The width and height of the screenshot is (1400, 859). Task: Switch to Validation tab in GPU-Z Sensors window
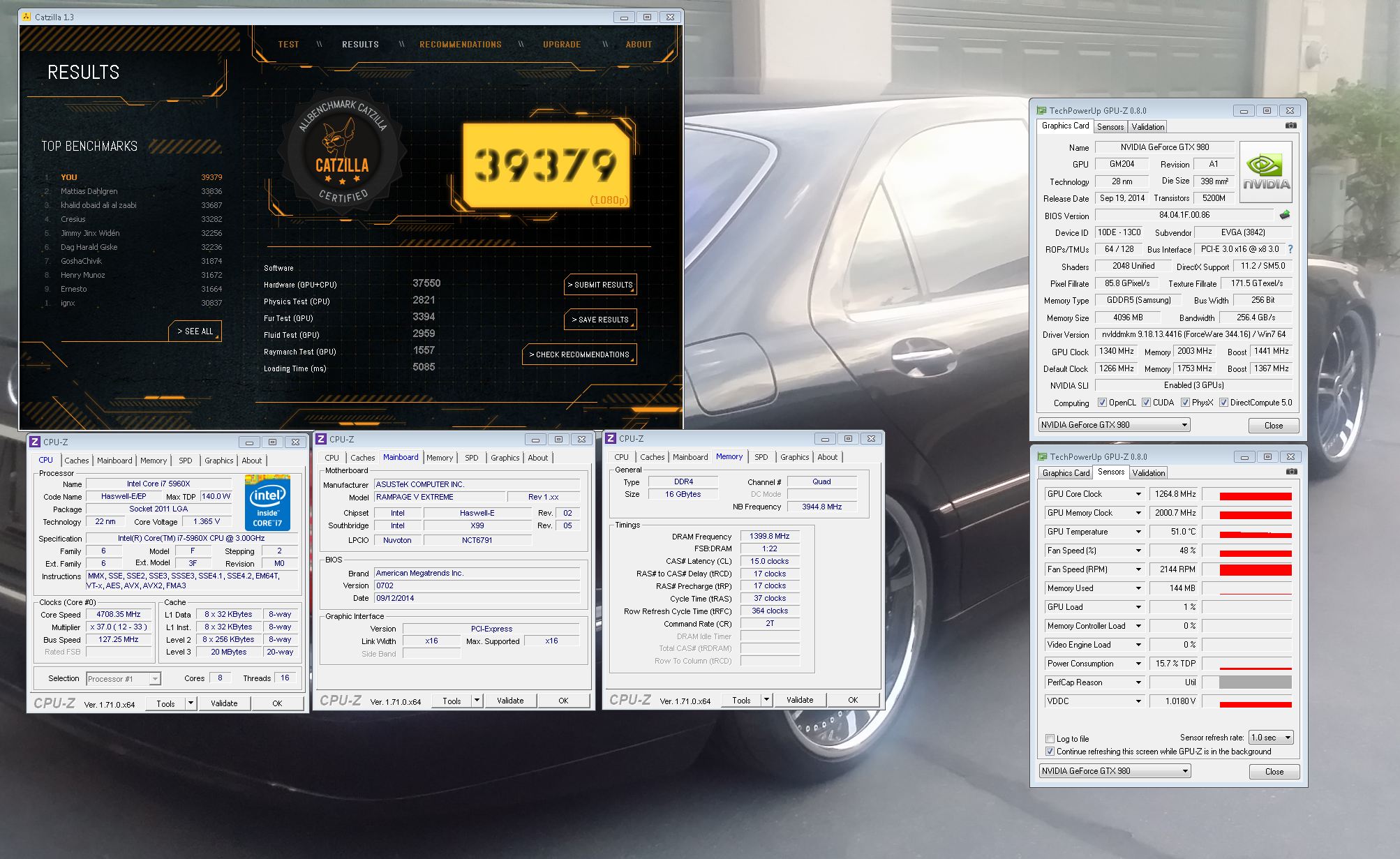click(1149, 472)
